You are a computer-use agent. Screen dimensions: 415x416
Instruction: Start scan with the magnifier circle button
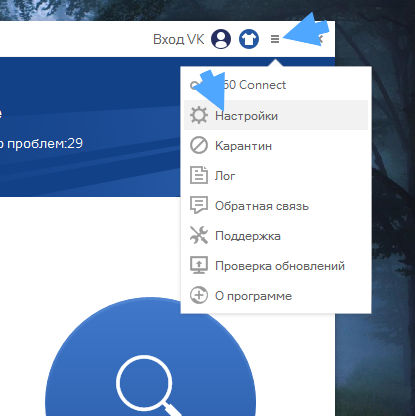(x=150, y=357)
